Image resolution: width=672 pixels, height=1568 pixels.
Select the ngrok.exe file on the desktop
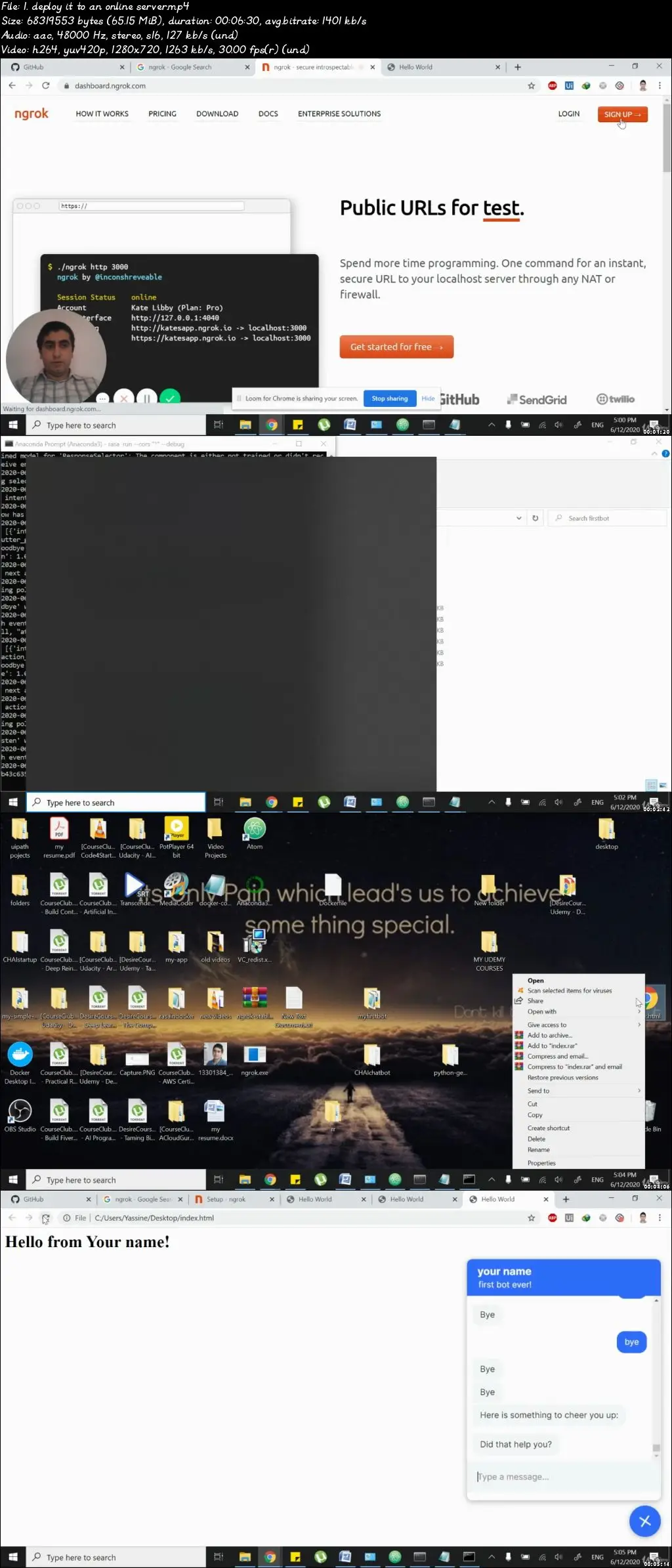255,1059
